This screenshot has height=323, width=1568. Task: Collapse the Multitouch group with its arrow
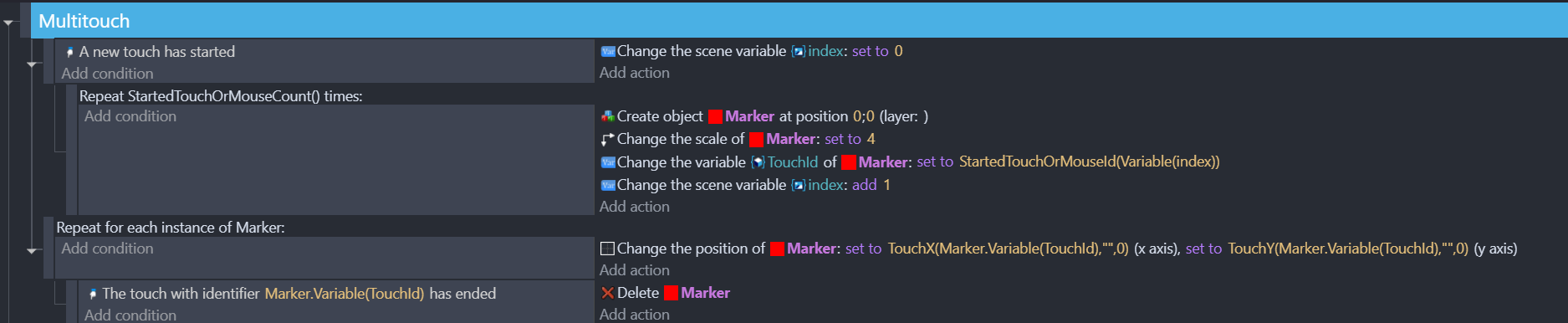pyautogui.click(x=8, y=23)
